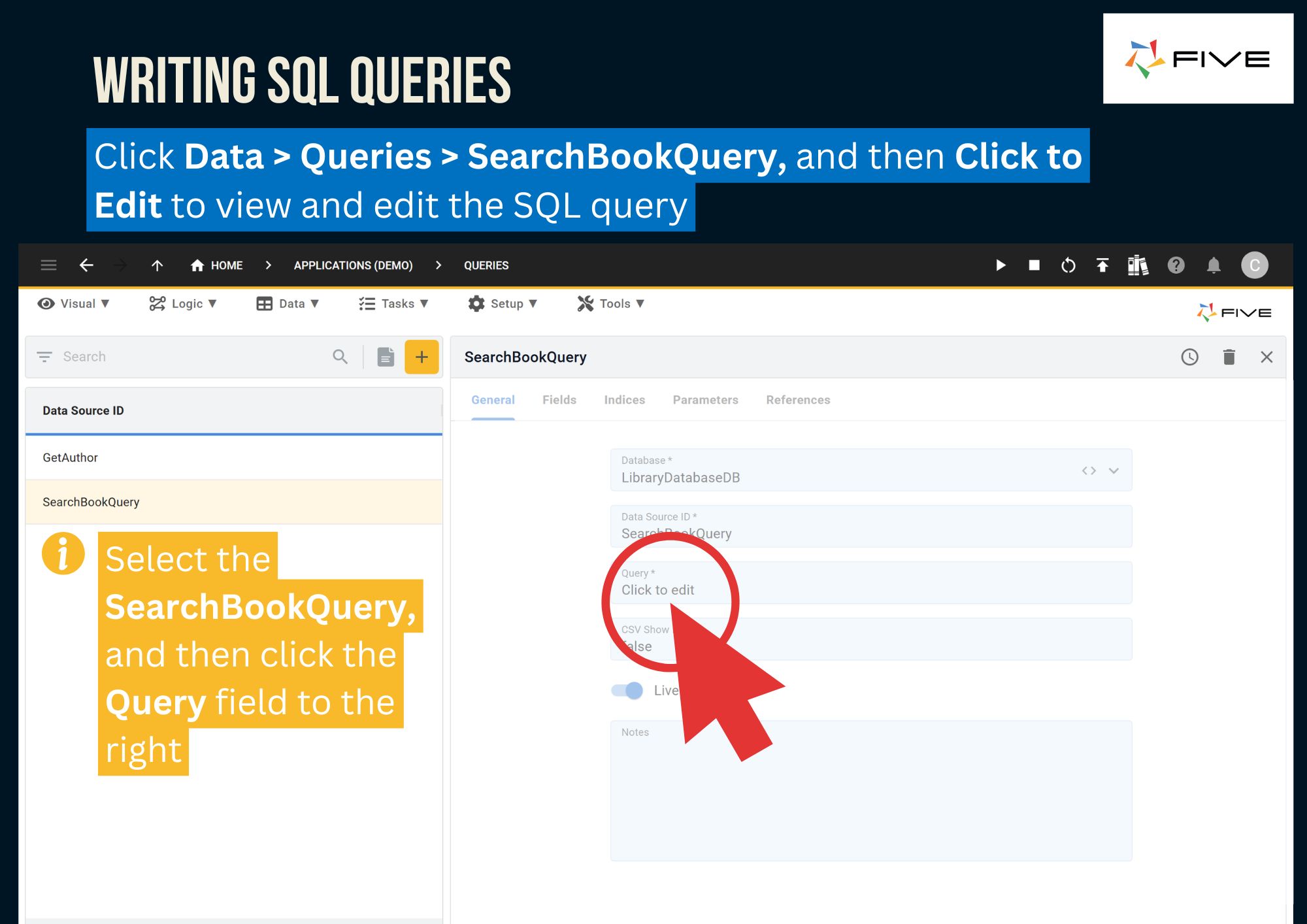Restart using the circular refresh icon
This screenshot has width=1307, height=924.
tap(1068, 265)
